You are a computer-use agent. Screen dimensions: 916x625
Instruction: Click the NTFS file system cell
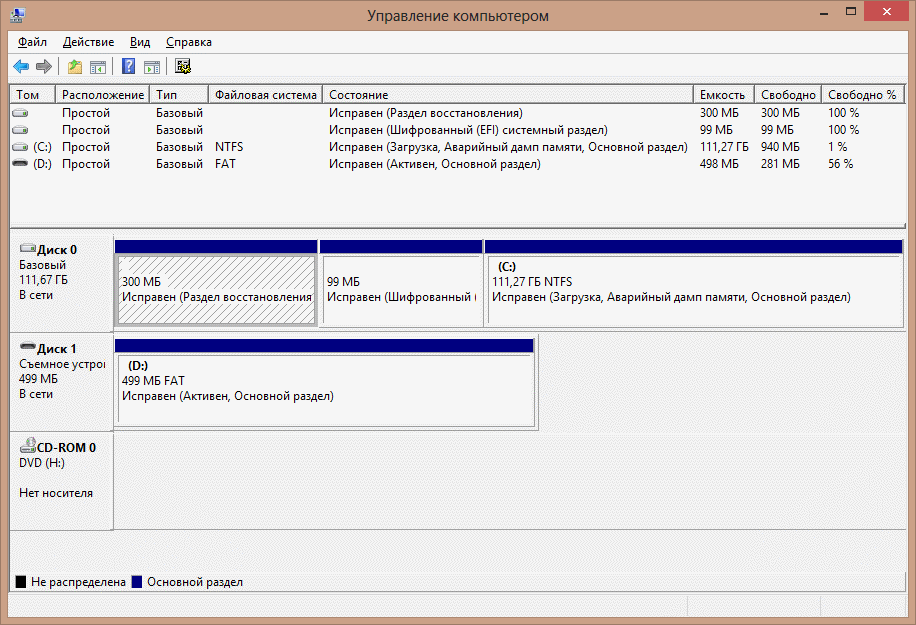pyautogui.click(x=229, y=147)
